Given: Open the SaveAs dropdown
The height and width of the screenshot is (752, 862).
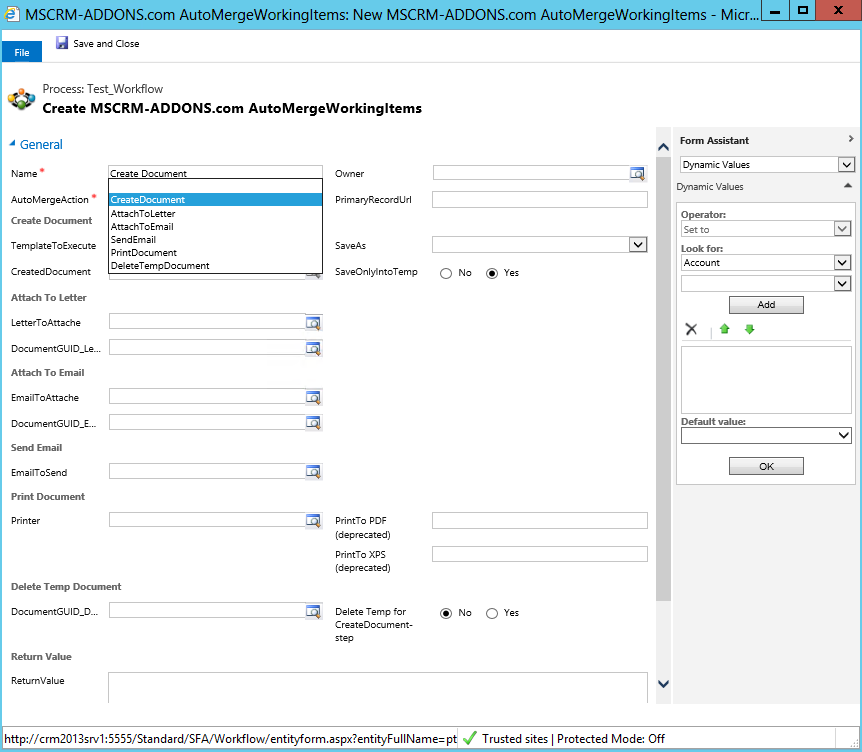Looking at the screenshot, I should pyautogui.click(x=638, y=245).
